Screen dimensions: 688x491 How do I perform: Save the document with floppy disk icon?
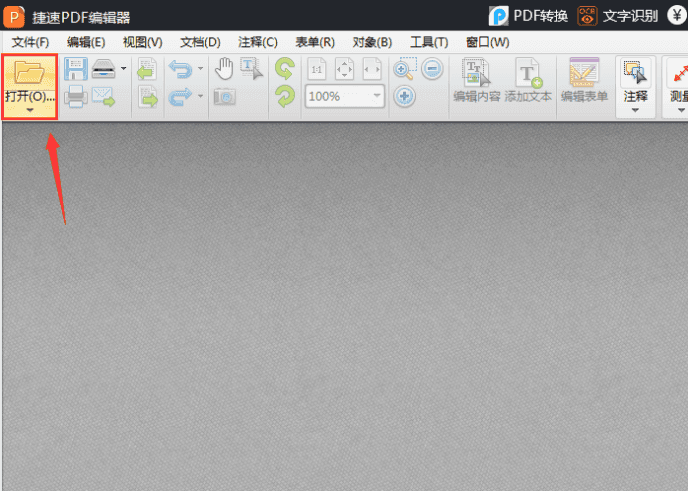click(x=75, y=69)
